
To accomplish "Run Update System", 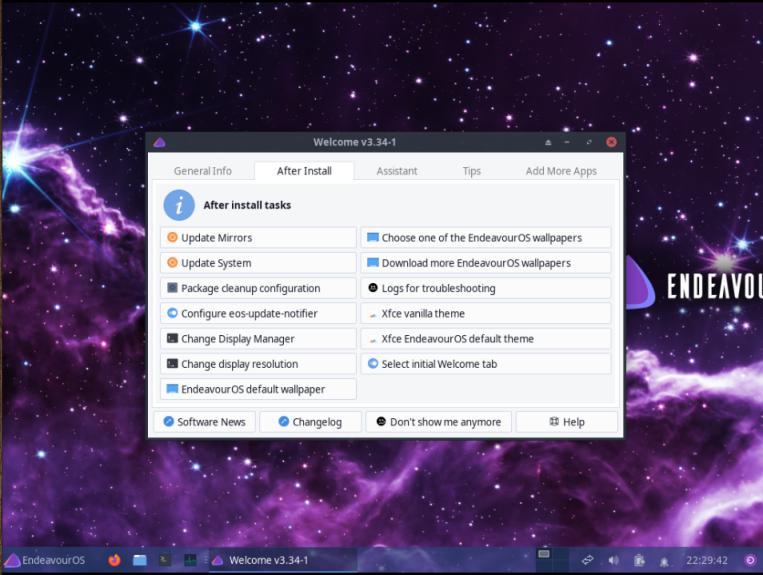I will tap(258, 263).
